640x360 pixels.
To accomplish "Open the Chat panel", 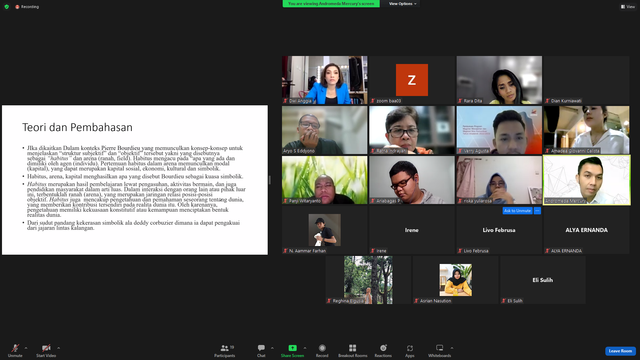I will pyautogui.click(x=261, y=350).
